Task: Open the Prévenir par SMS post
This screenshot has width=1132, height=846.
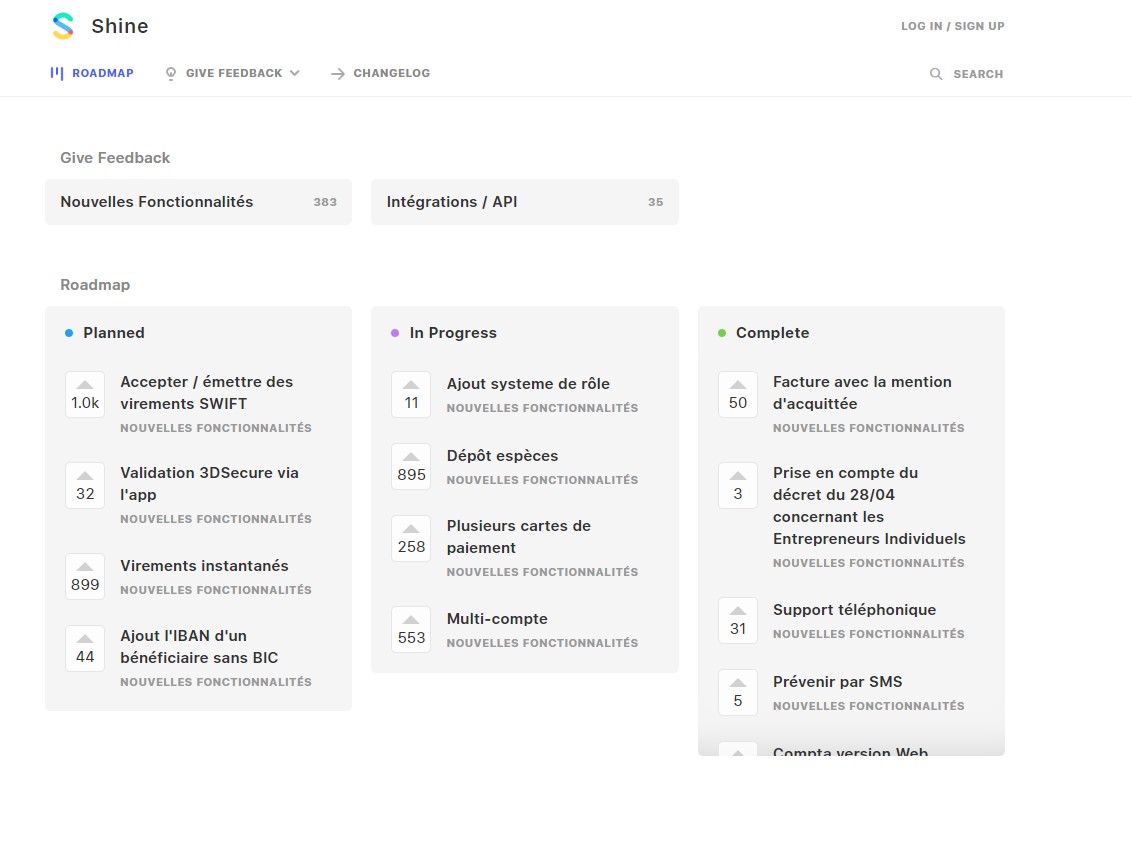Action: [837, 682]
